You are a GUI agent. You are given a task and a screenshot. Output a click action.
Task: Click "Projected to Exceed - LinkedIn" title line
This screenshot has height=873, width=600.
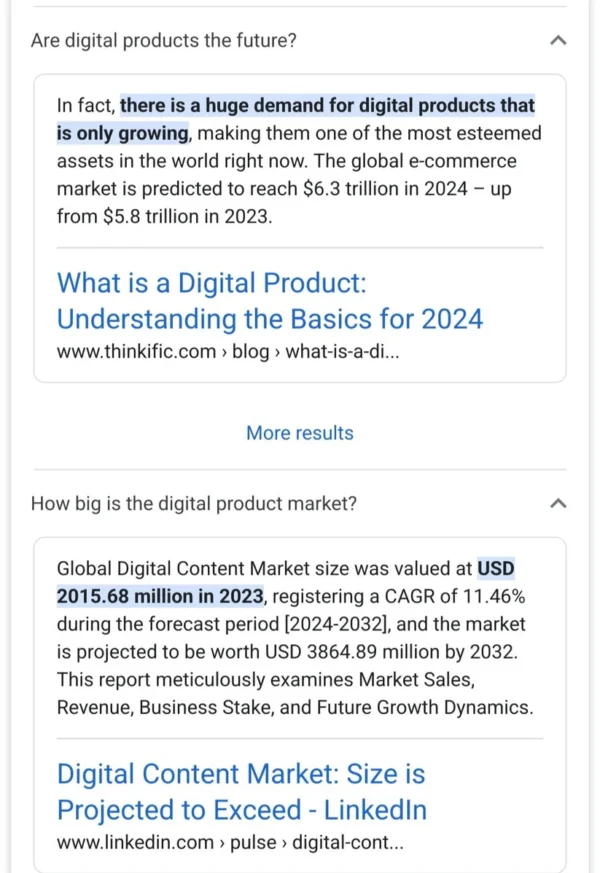(241, 810)
